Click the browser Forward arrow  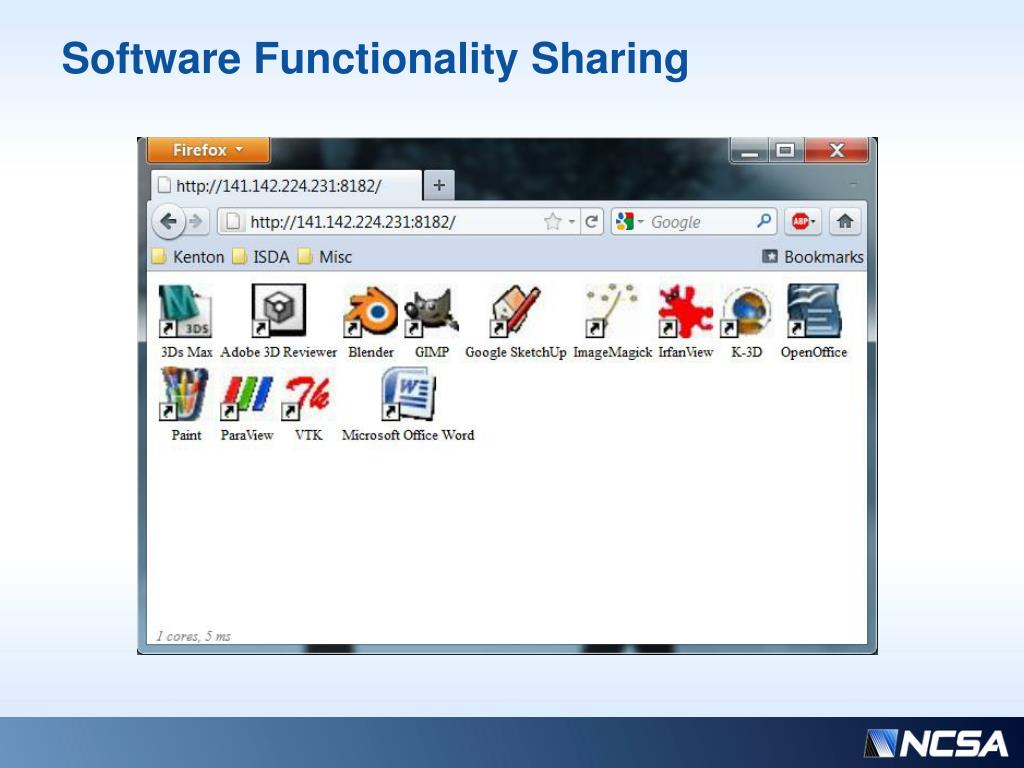(196, 222)
